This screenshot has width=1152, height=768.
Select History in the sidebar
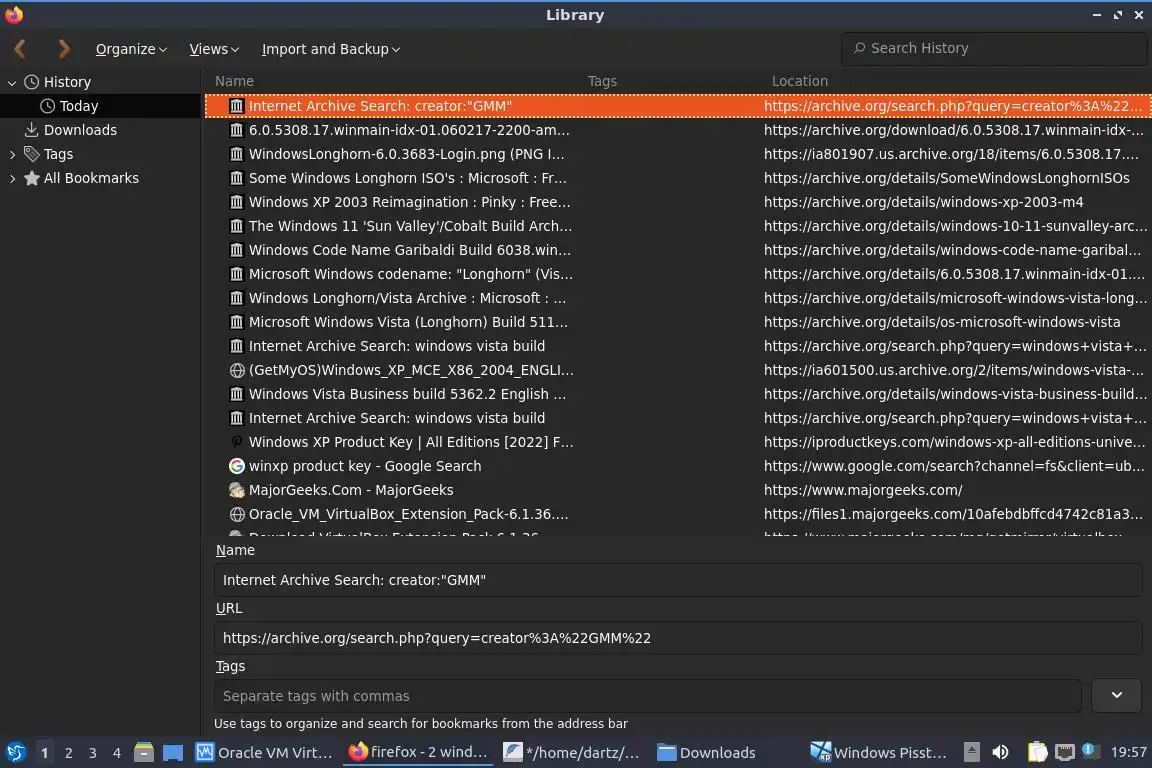tap(67, 82)
